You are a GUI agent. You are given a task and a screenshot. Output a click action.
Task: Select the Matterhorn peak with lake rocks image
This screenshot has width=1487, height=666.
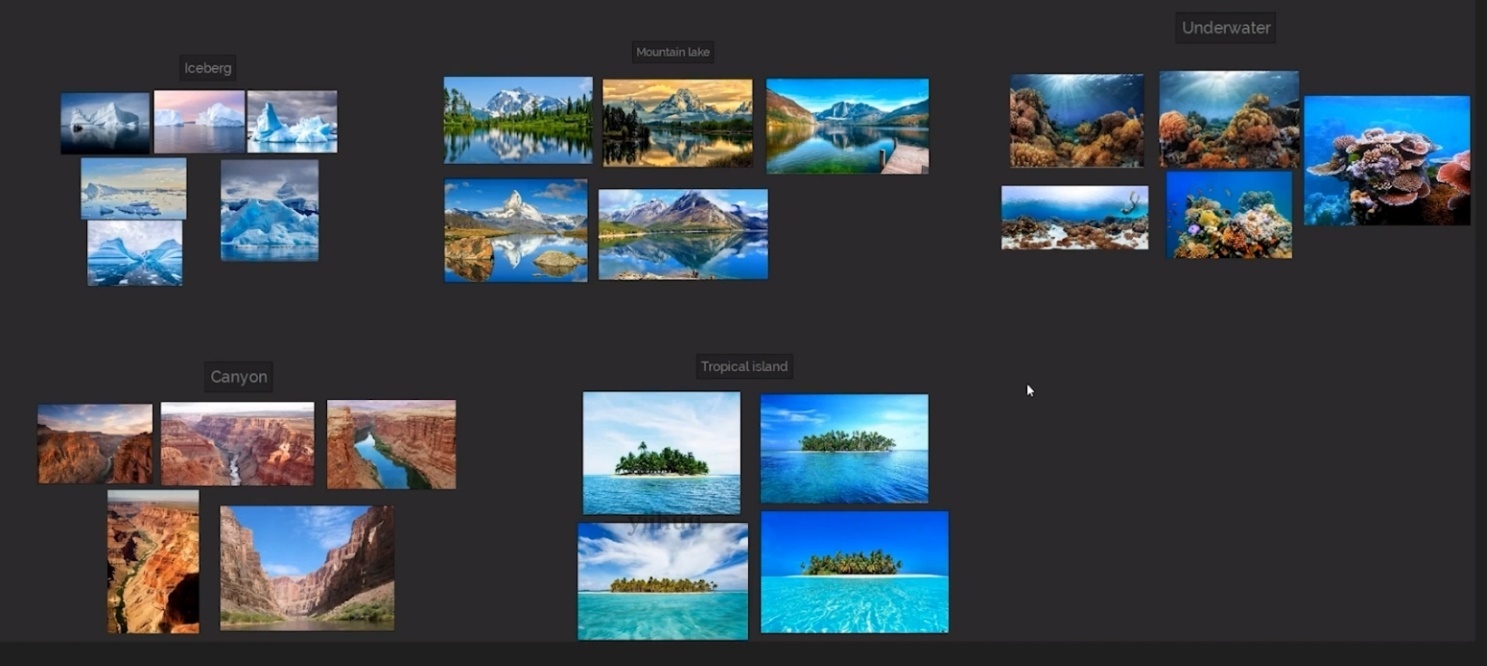516,231
